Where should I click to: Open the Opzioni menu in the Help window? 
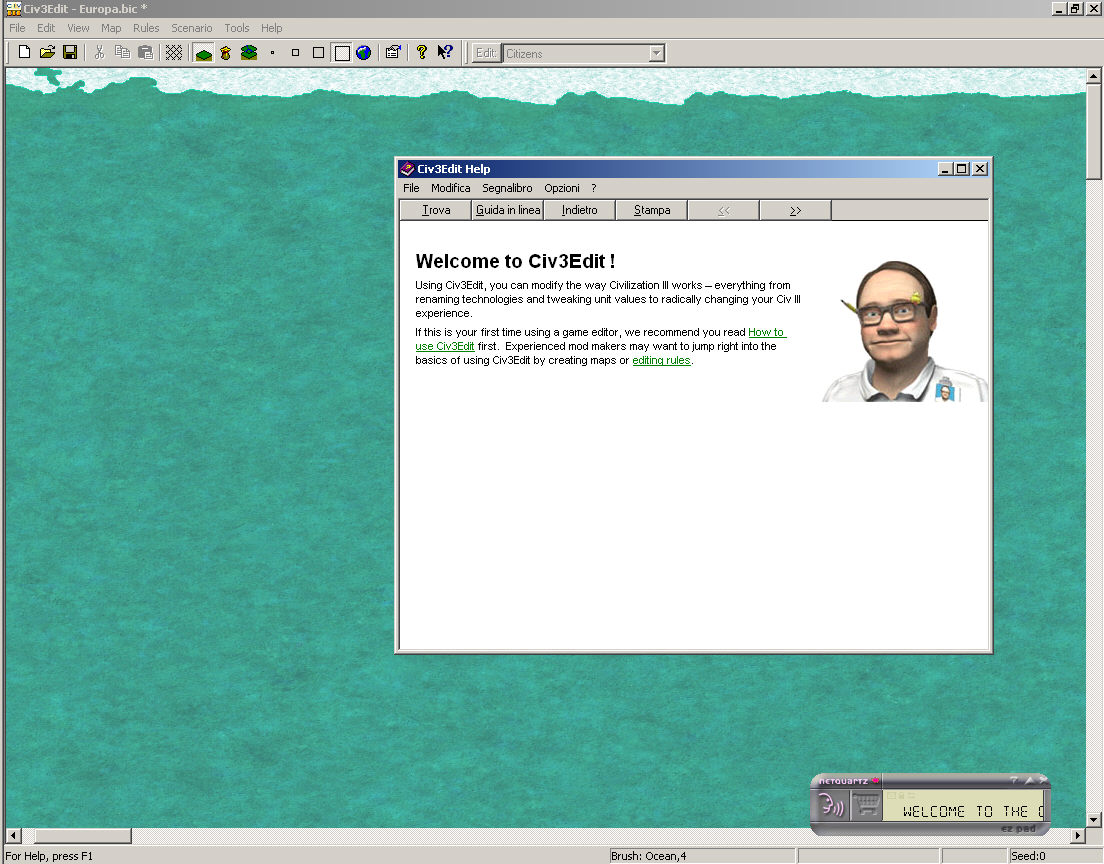[x=562, y=188]
